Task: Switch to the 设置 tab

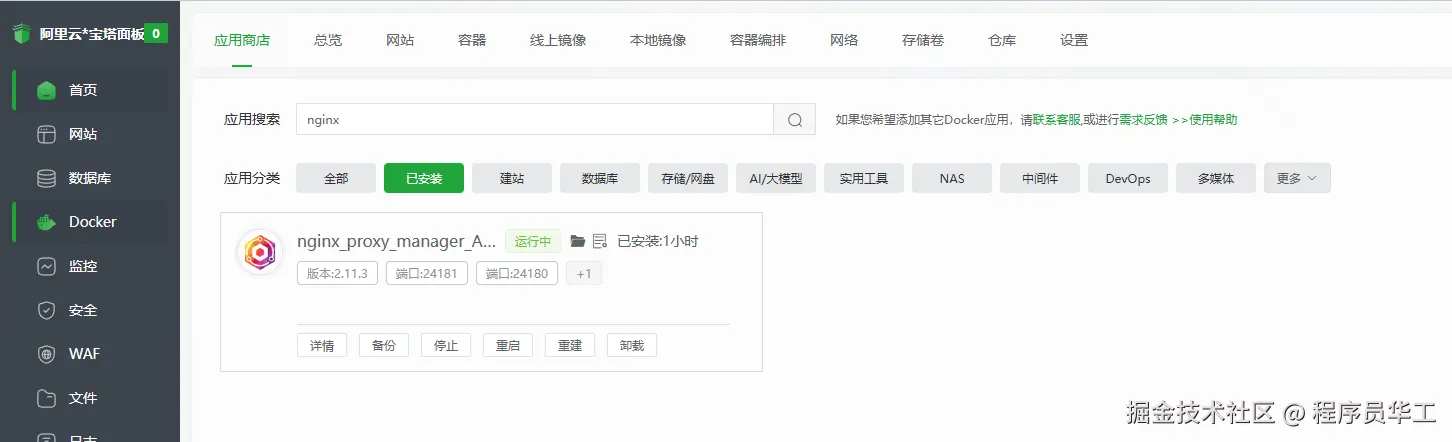Action: point(1074,40)
